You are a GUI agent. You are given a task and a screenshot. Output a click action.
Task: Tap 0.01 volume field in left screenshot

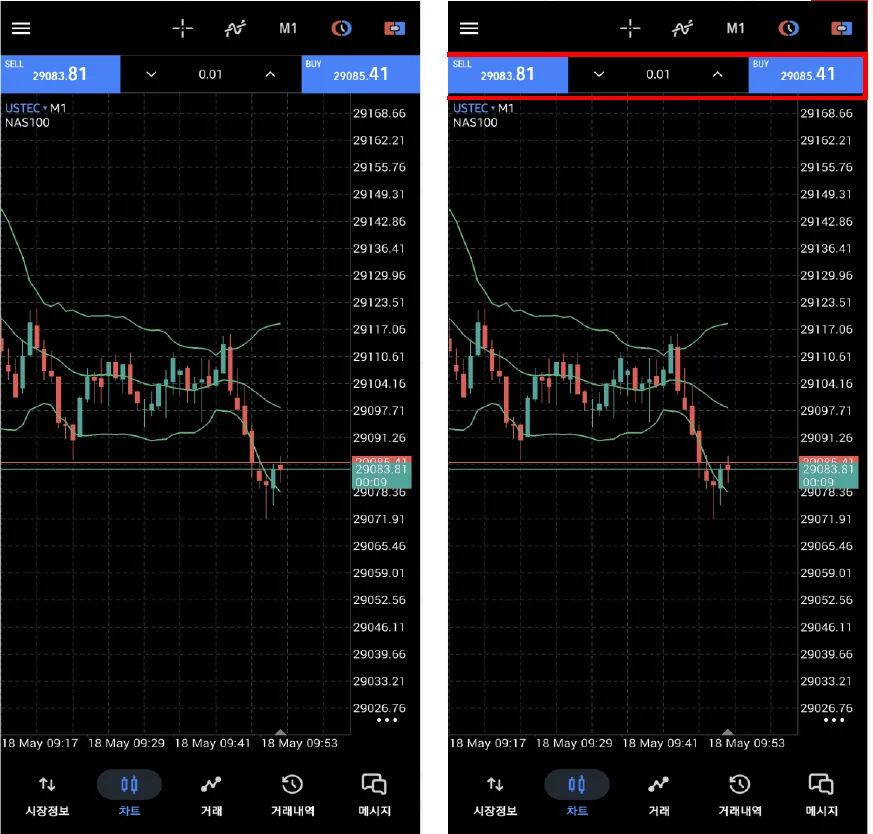pyautogui.click(x=210, y=74)
